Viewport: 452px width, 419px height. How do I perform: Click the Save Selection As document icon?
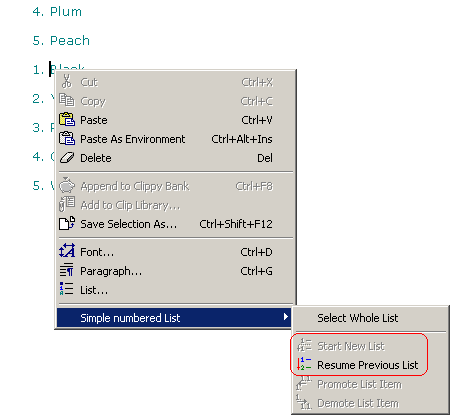67,223
